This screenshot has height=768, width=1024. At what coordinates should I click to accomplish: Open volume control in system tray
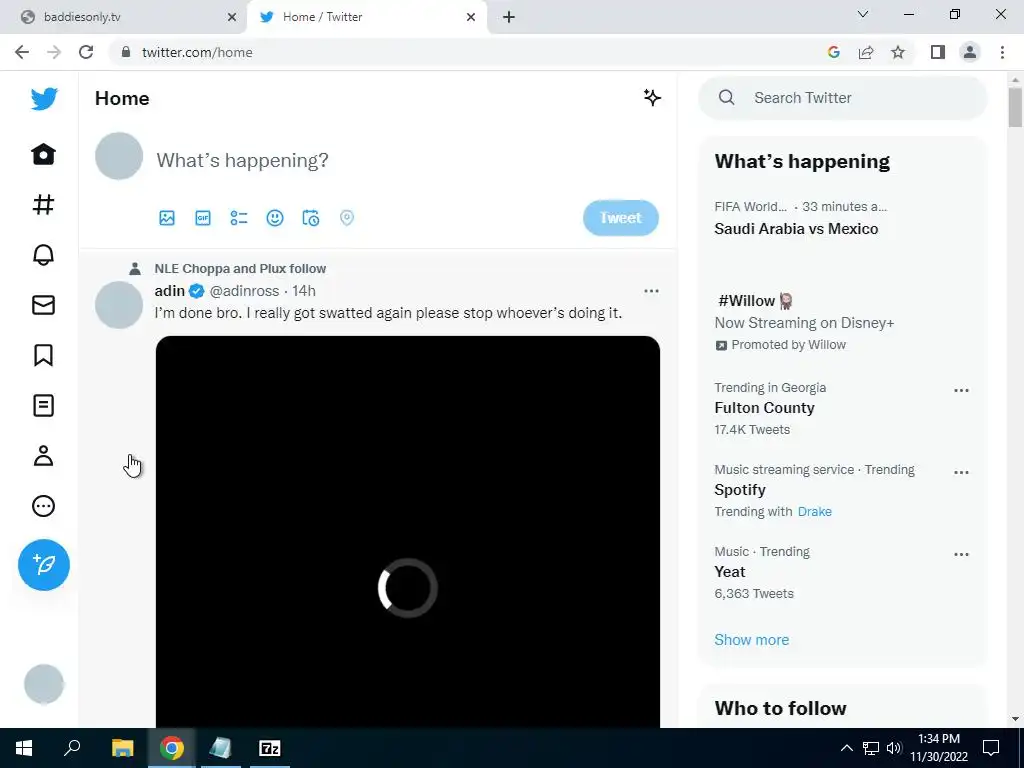click(x=894, y=748)
